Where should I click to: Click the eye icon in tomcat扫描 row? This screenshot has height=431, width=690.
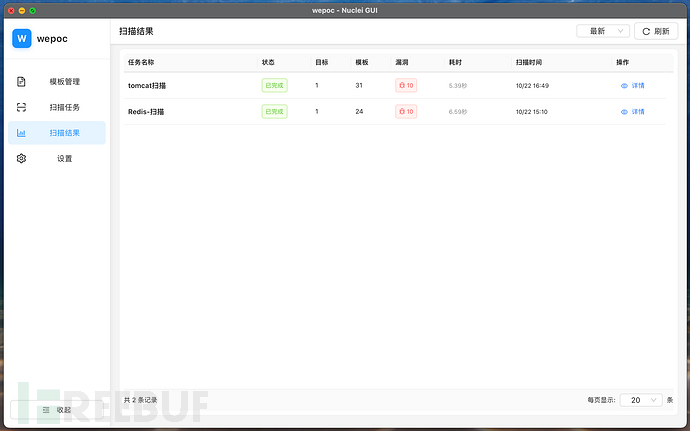pos(624,86)
